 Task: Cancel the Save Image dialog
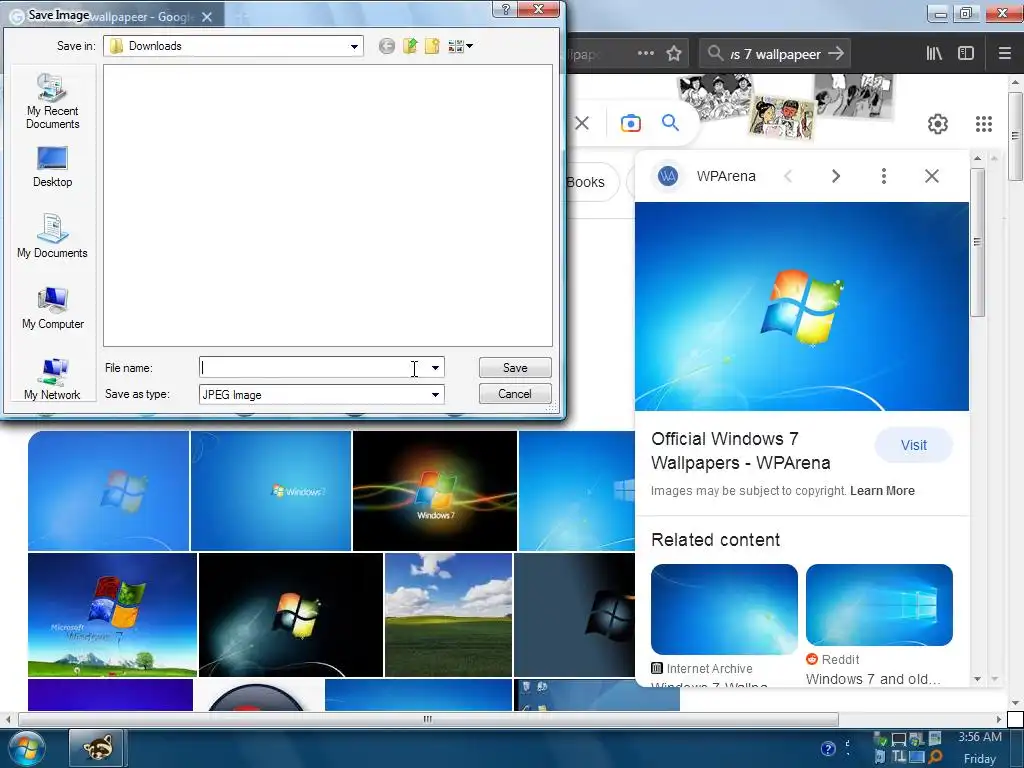[x=515, y=394]
